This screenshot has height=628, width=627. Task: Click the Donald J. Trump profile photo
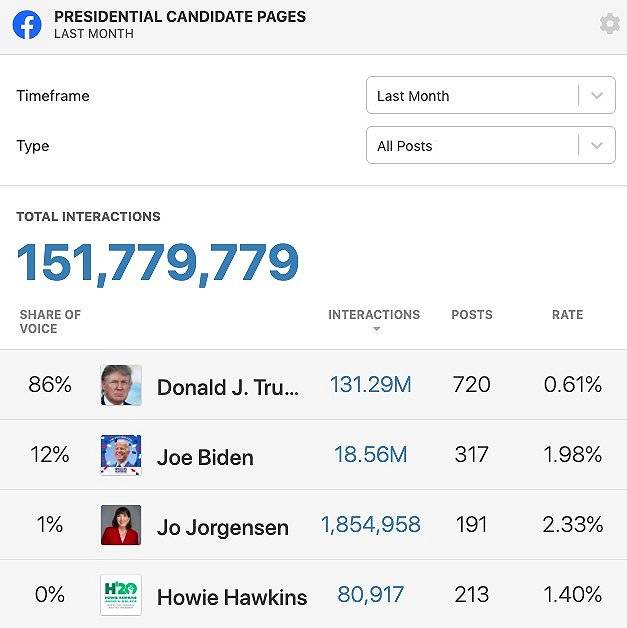(121, 385)
